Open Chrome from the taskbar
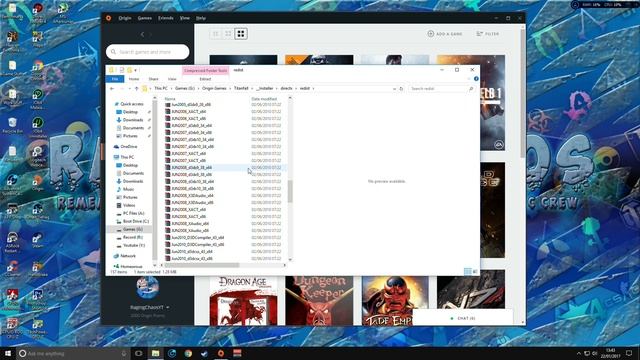 [x=188, y=353]
